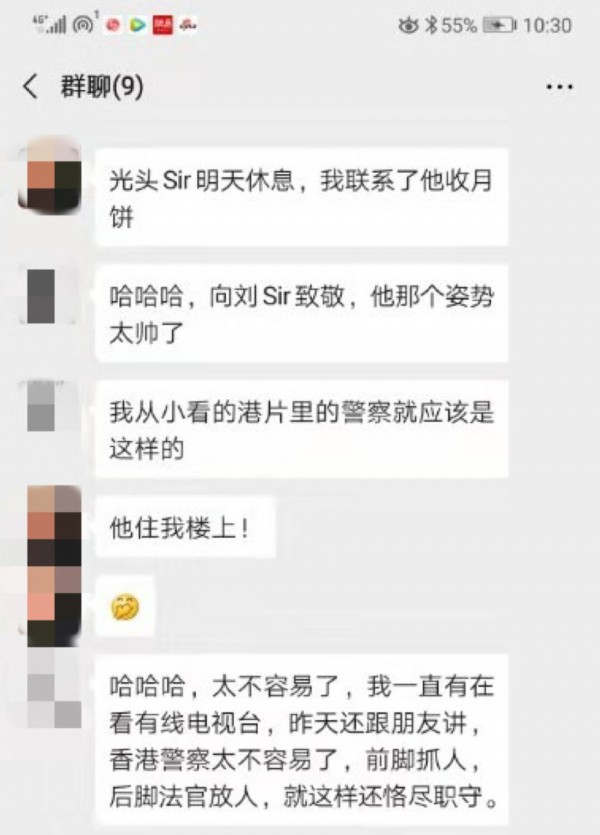Screen dimensions: 600x835
Task: Open avatar beside the 有线电视台 message
Action: tap(52, 687)
